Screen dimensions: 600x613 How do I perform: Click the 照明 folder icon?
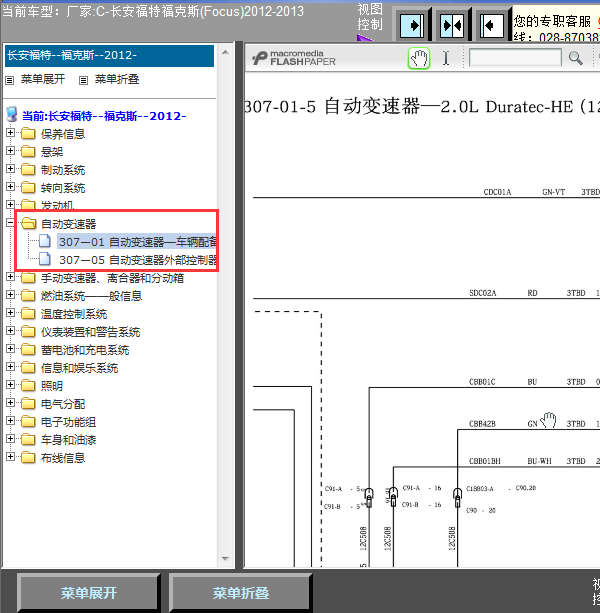click(x=28, y=385)
